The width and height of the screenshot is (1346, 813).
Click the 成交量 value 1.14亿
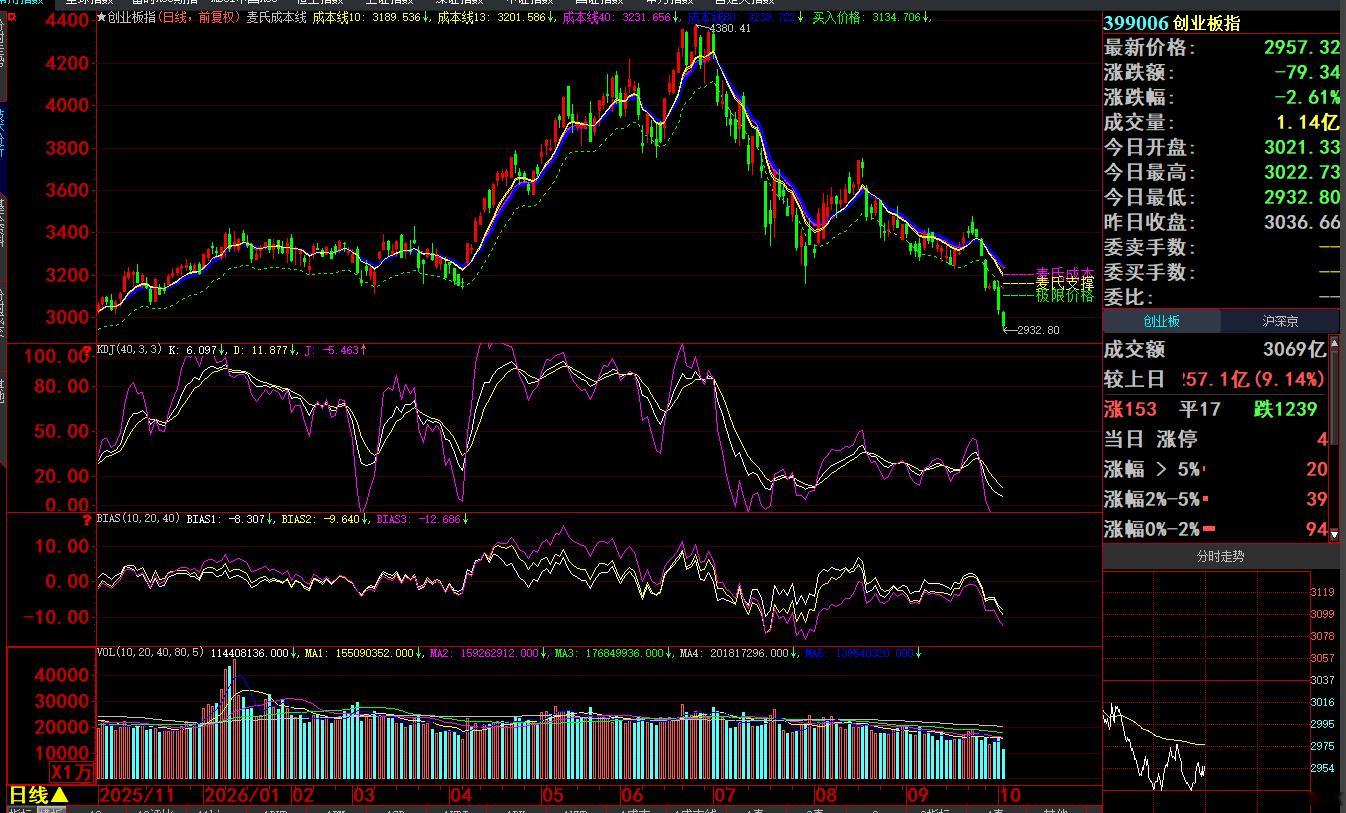coord(1307,123)
